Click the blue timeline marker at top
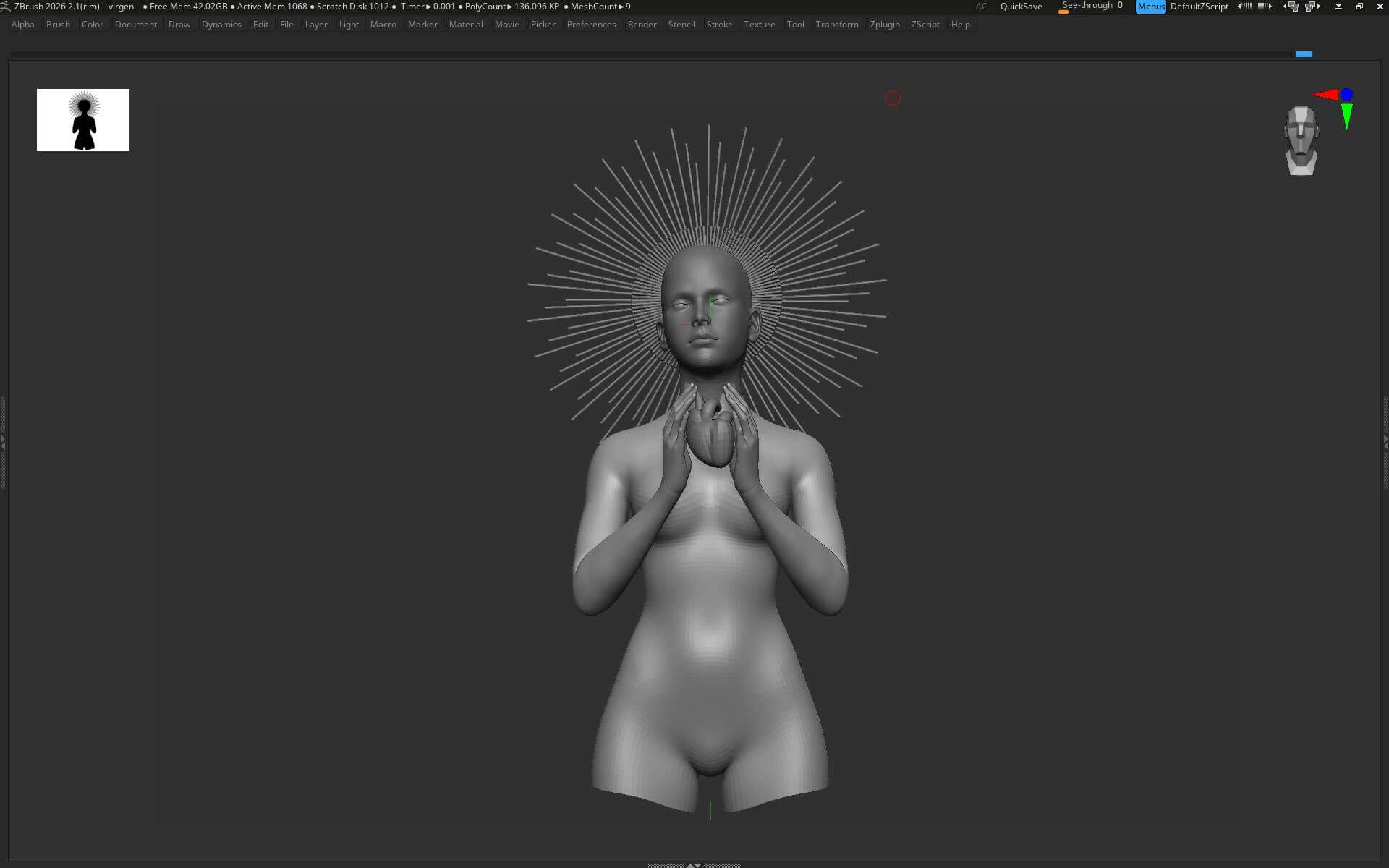 [x=1304, y=54]
